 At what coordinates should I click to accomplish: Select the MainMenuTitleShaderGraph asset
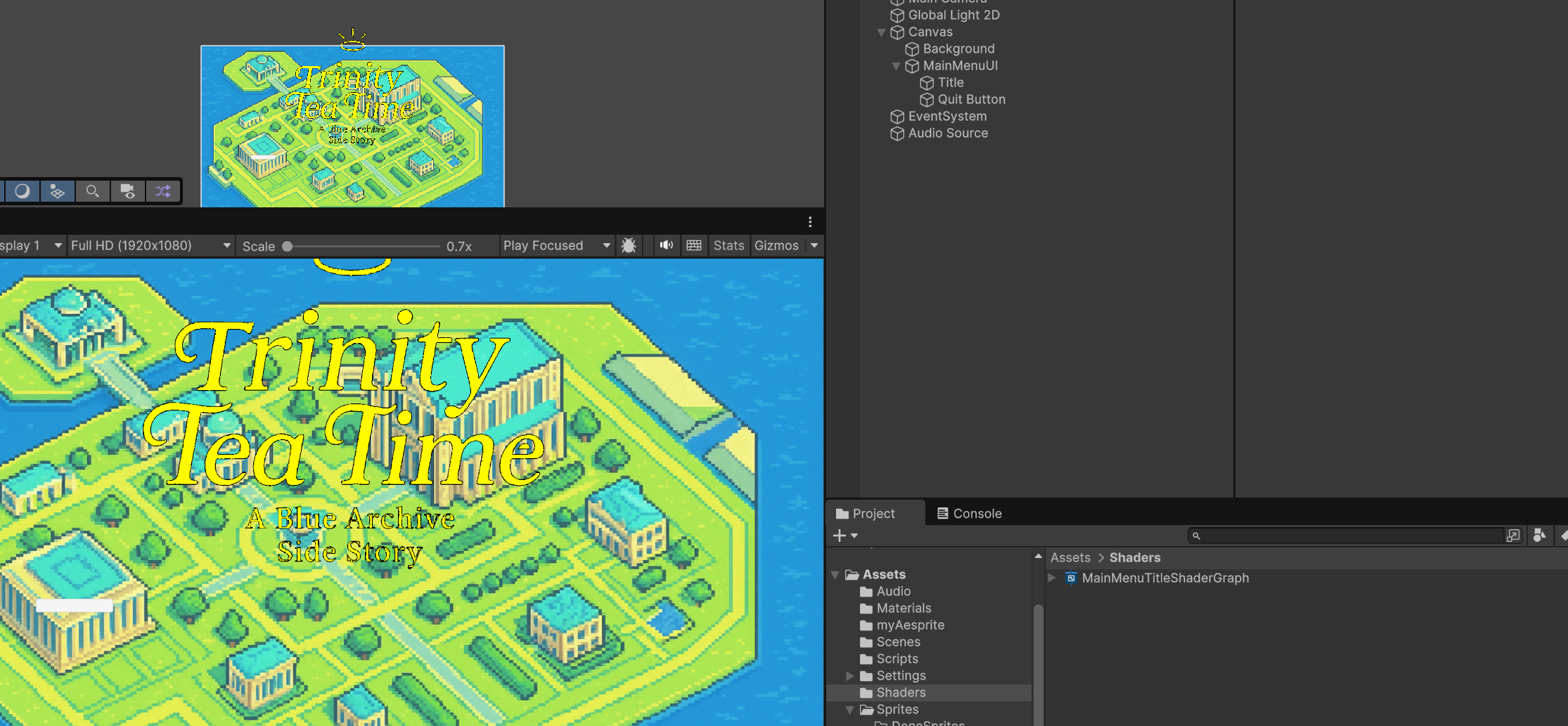coord(1165,578)
